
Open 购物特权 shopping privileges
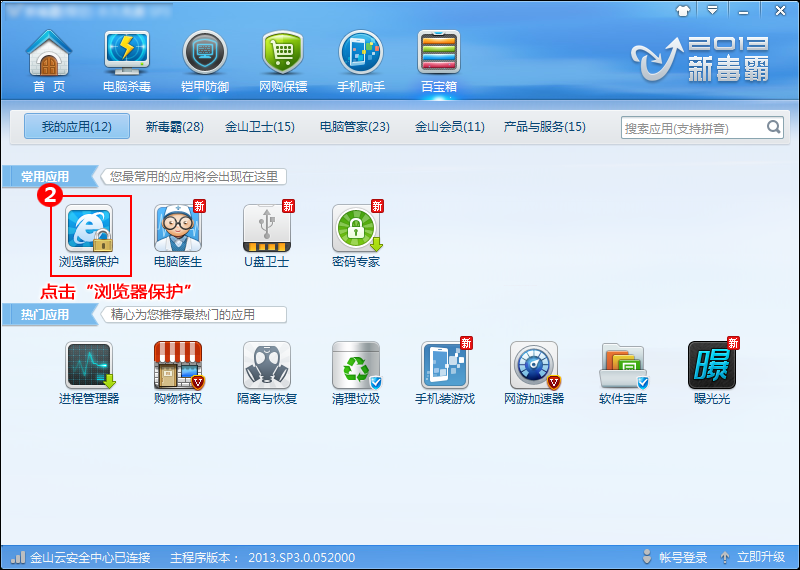click(178, 373)
